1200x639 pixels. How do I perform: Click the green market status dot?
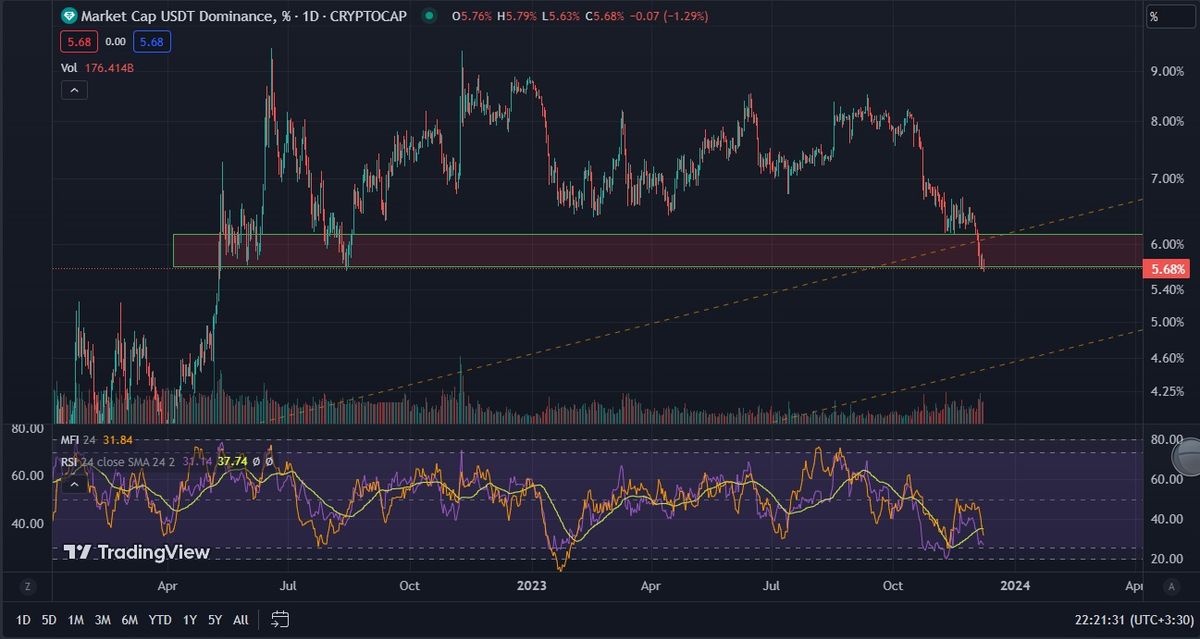pos(429,16)
